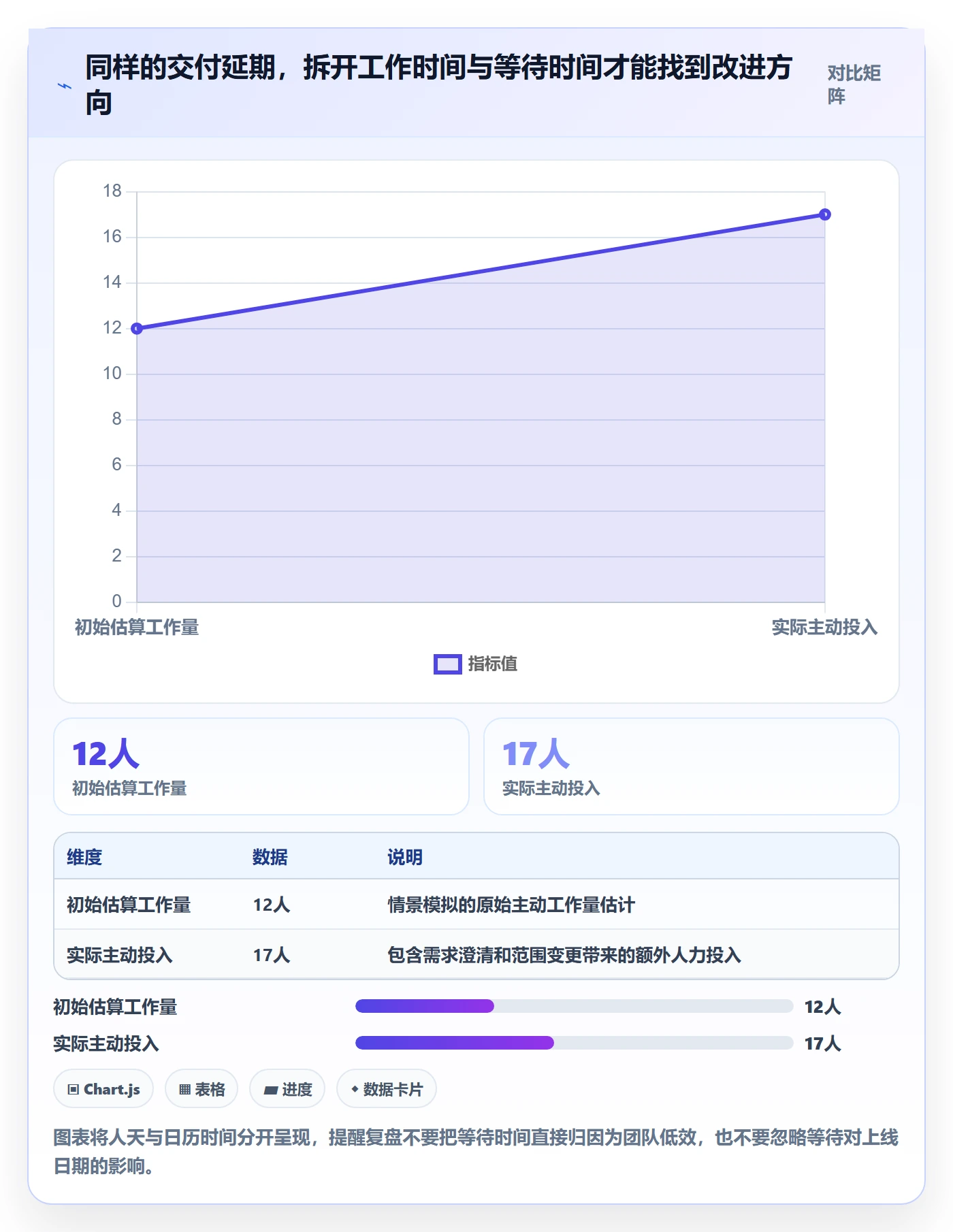The height and width of the screenshot is (1232, 953).
Task: Click the 12人 cell in the table
Action: 272,905
